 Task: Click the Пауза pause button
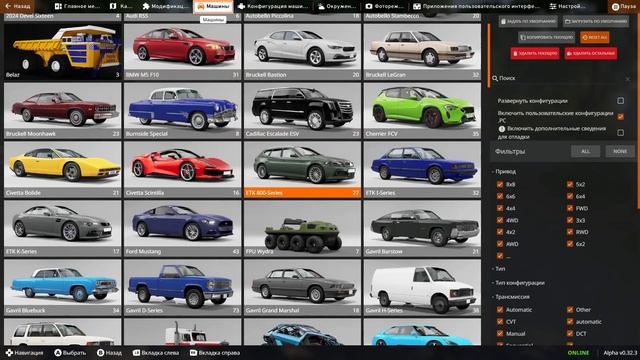624,7
